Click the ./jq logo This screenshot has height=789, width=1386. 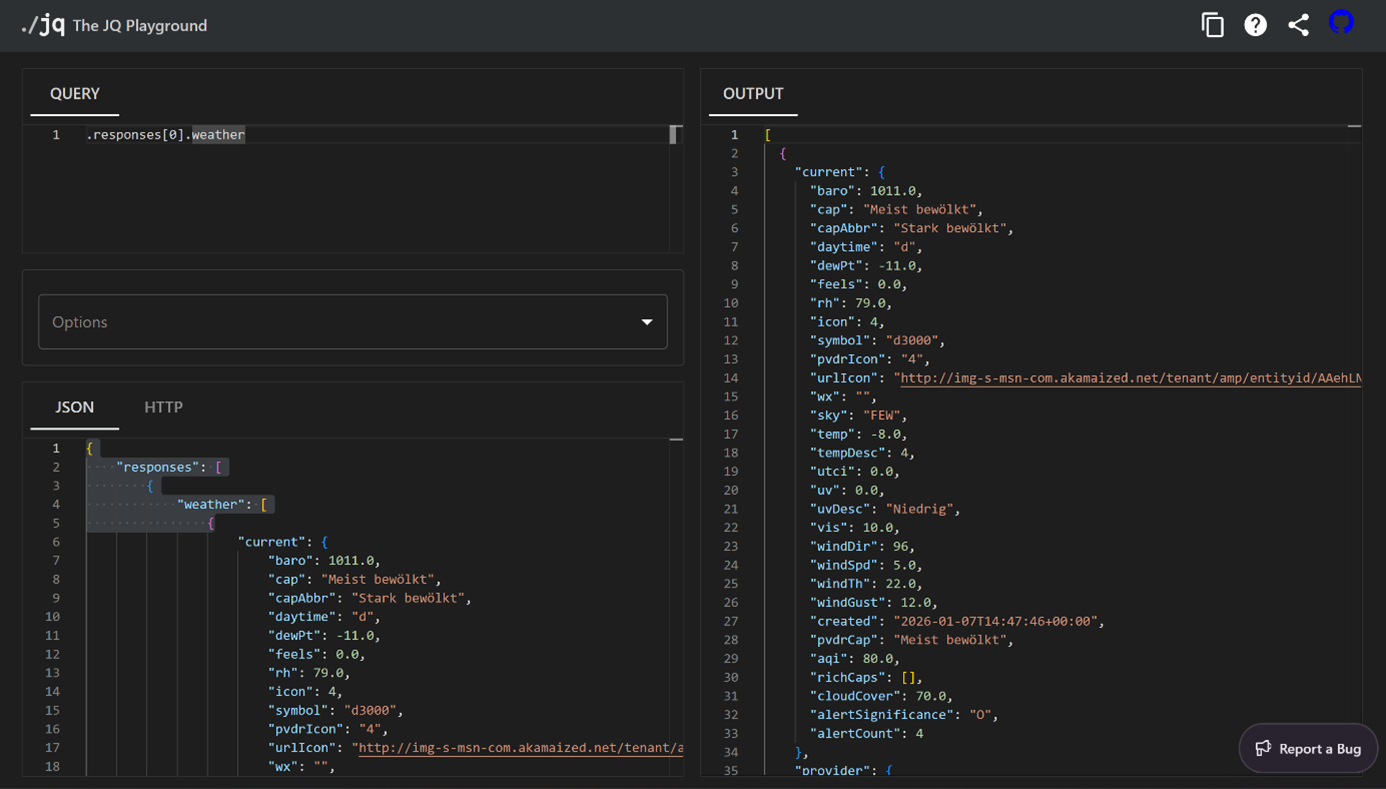43,25
